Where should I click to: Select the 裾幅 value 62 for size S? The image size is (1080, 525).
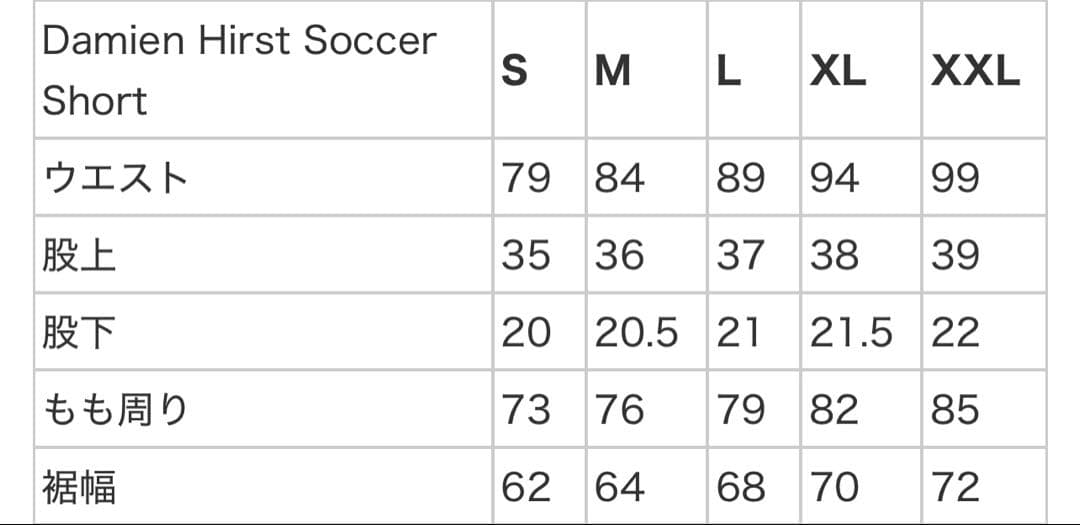(526, 487)
